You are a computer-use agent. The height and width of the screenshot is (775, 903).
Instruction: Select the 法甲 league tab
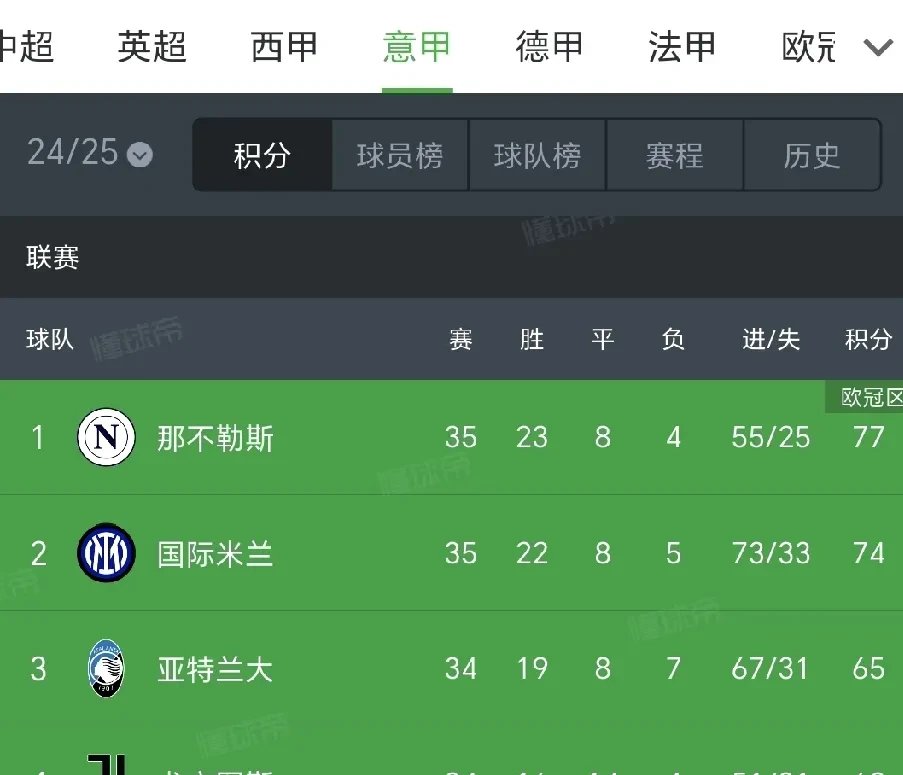680,46
